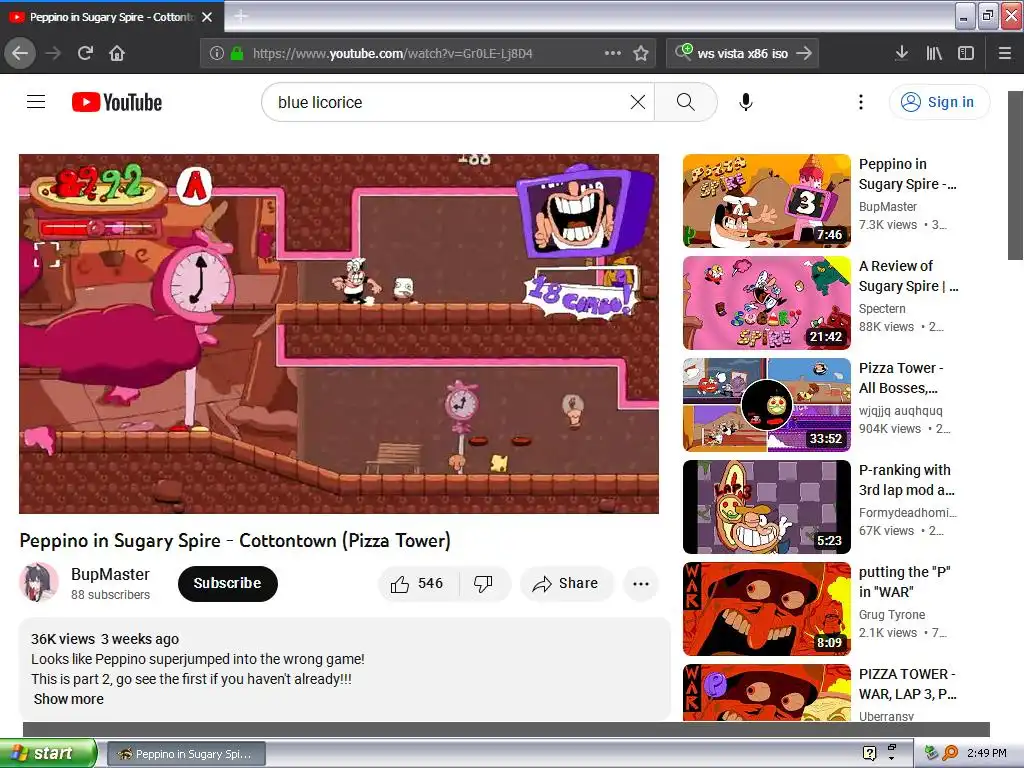Image resolution: width=1024 pixels, height=768 pixels.
Task: Subscribe to BupMaster
Action: click(227, 583)
